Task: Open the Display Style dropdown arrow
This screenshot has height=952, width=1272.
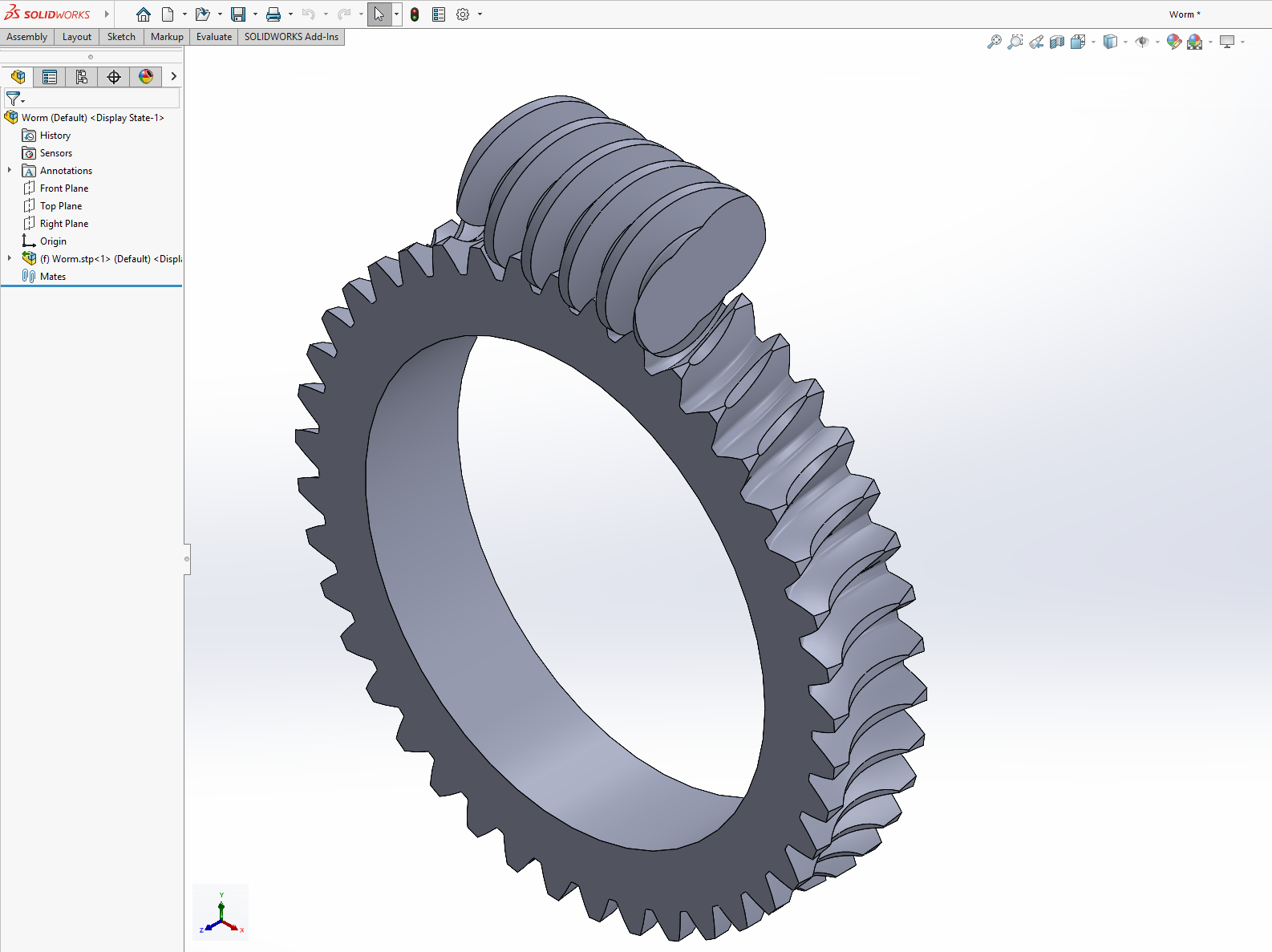Action: pyautogui.click(x=1125, y=42)
